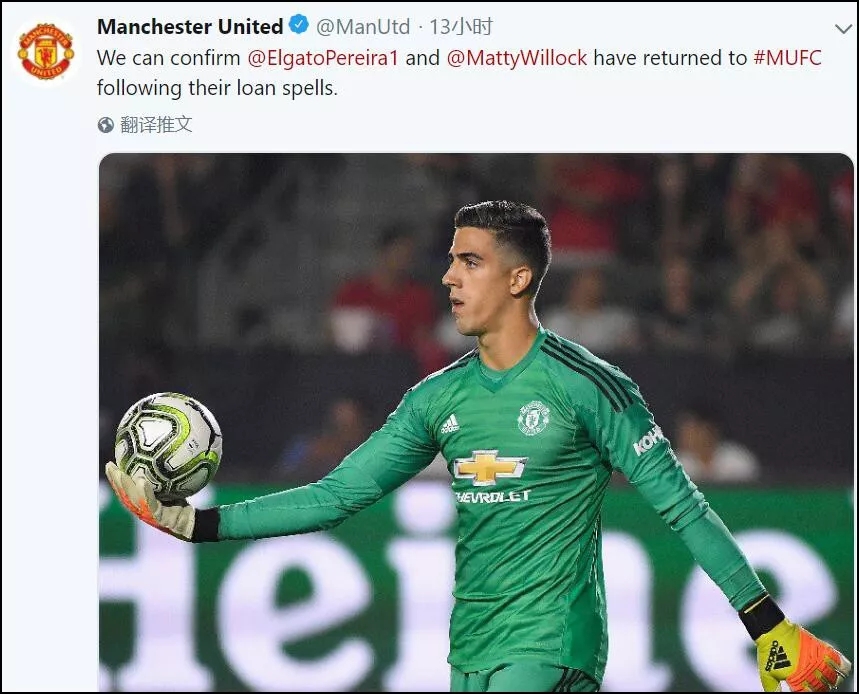The height and width of the screenshot is (694, 859).
Task: Click the globe icon beside 翻译推文
Action: click(106, 125)
